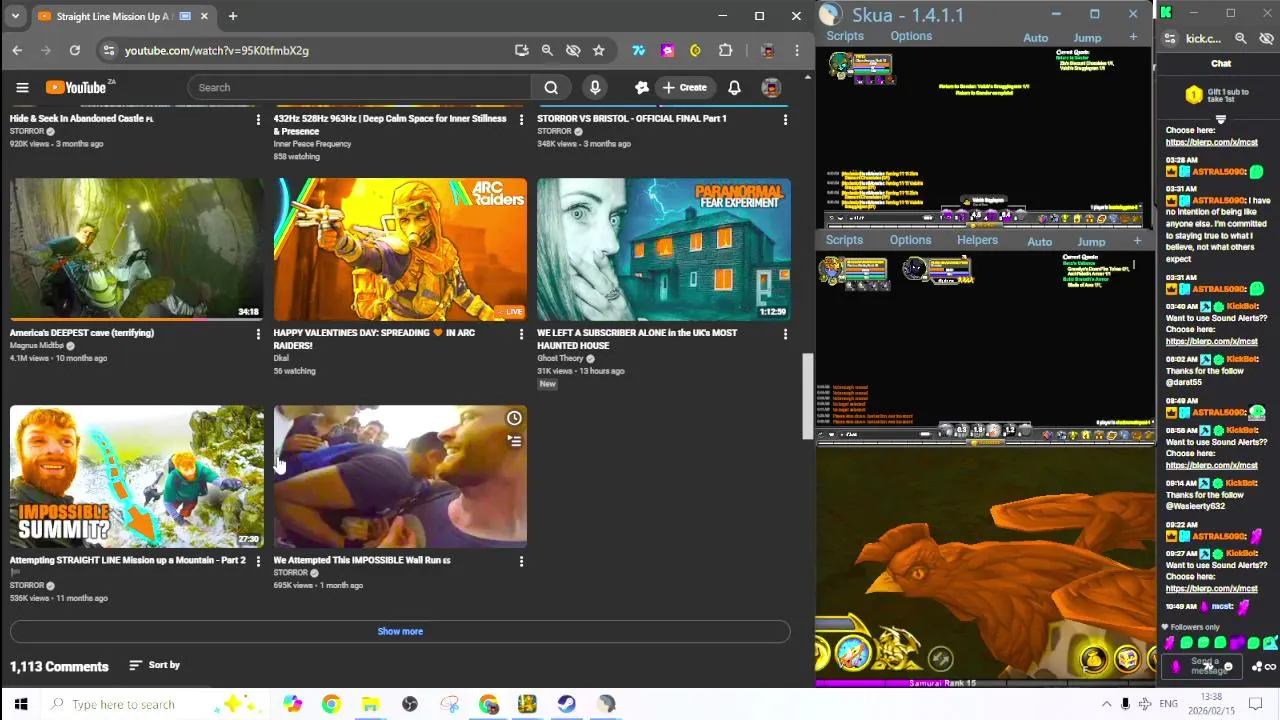Screen dimensions: 1280x720
Task: Click the plus button in second Skua menu bar
Action: 1137,241
